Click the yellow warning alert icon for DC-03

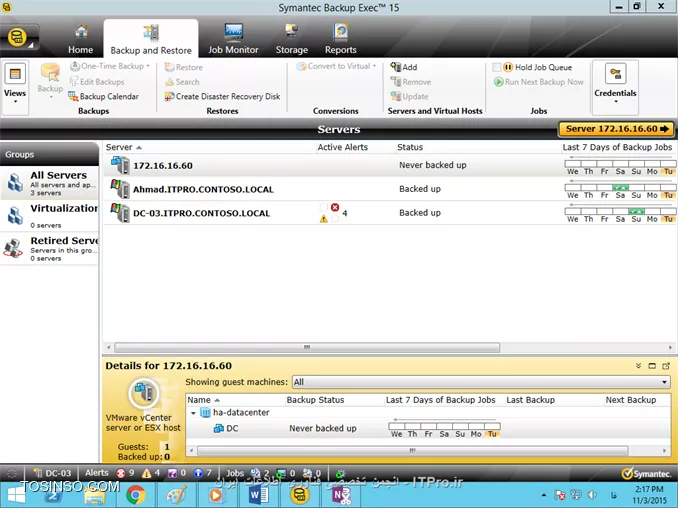click(323, 219)
